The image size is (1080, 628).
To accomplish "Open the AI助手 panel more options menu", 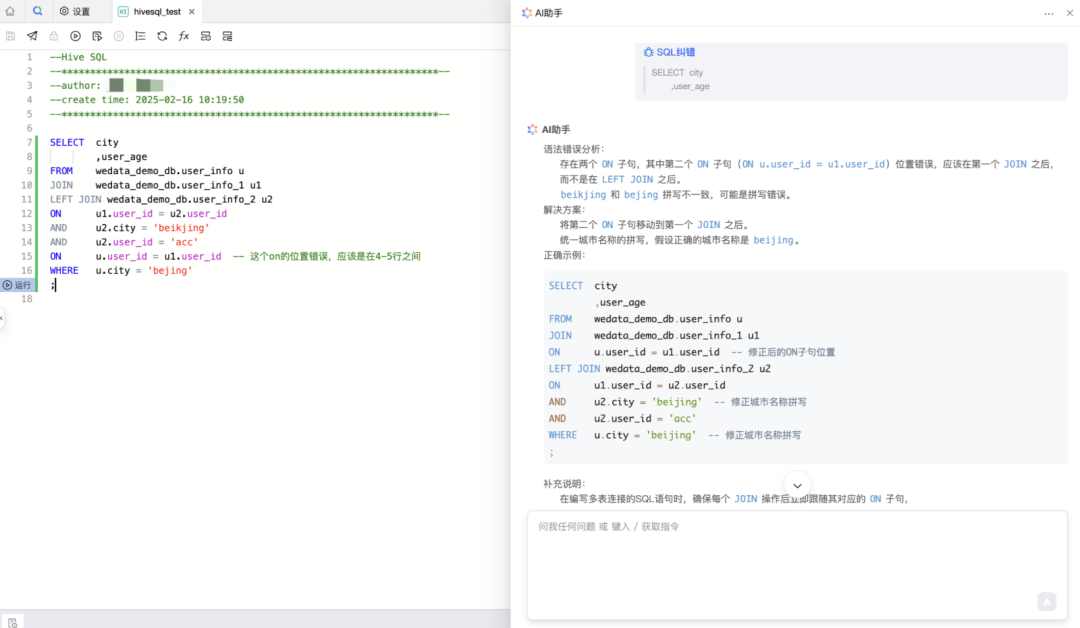I will click(x=1048, y=13).
